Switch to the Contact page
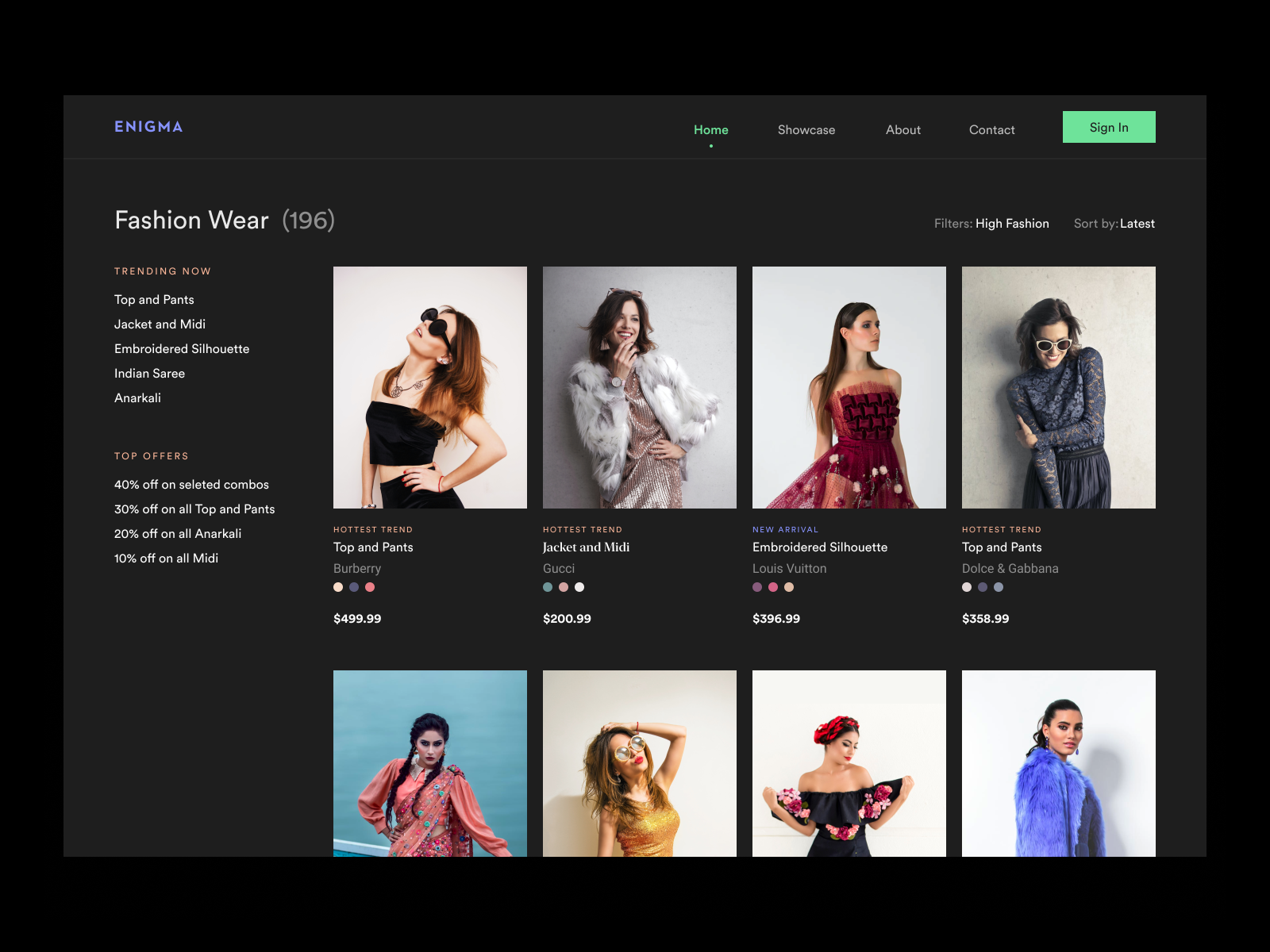Viewport: 1270px width, 952px height. [991, 129]
